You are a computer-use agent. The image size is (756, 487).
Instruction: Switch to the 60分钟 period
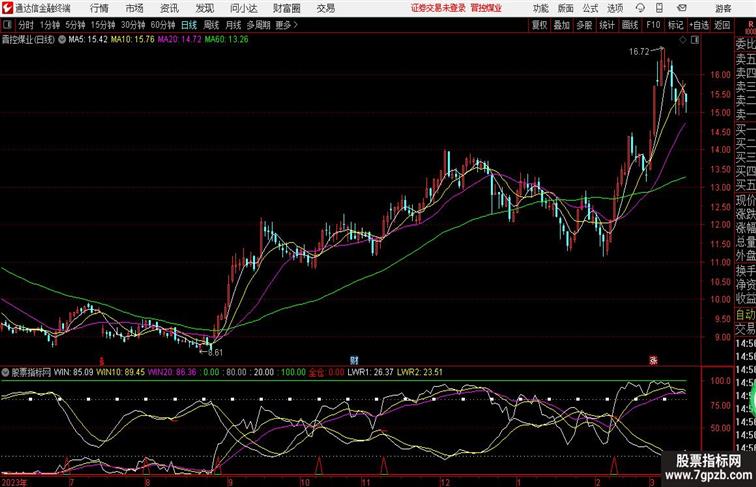(x=163, y=25)
